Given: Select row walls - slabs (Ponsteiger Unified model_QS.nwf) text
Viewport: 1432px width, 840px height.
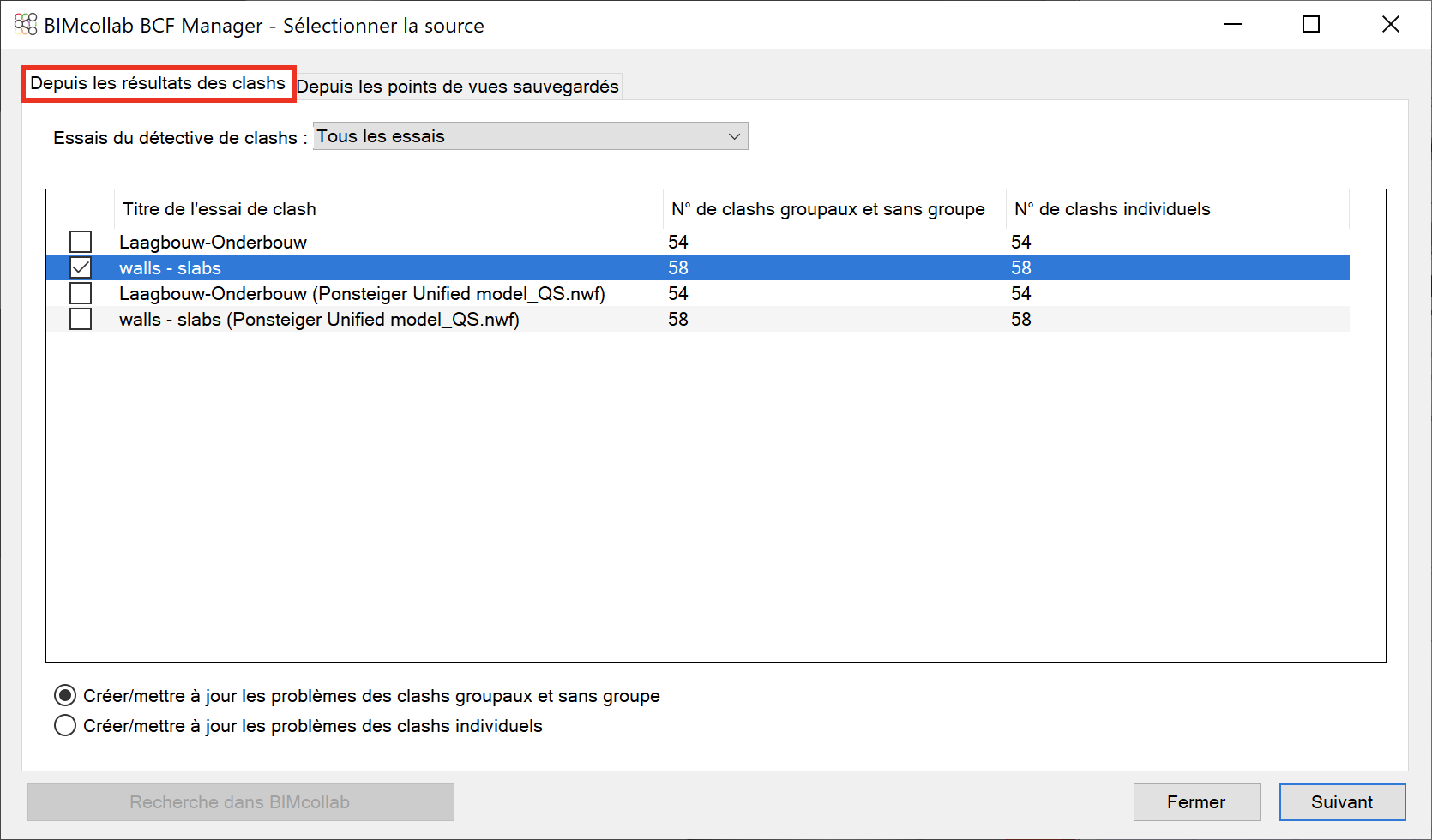Looking at the screenshot, I should (319, 319).
